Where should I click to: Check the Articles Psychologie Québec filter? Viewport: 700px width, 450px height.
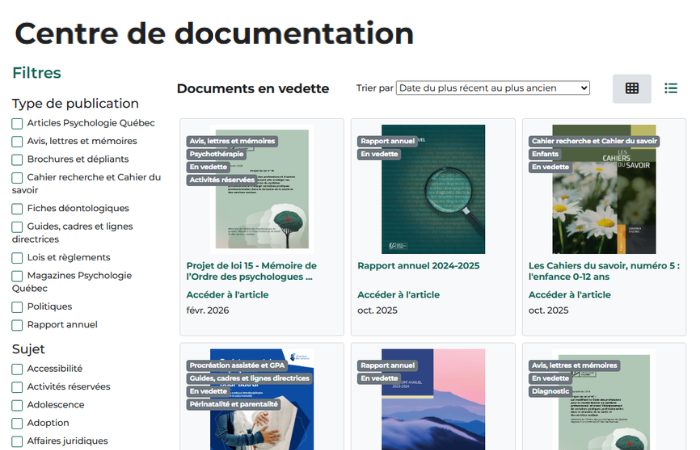point(17,123)
